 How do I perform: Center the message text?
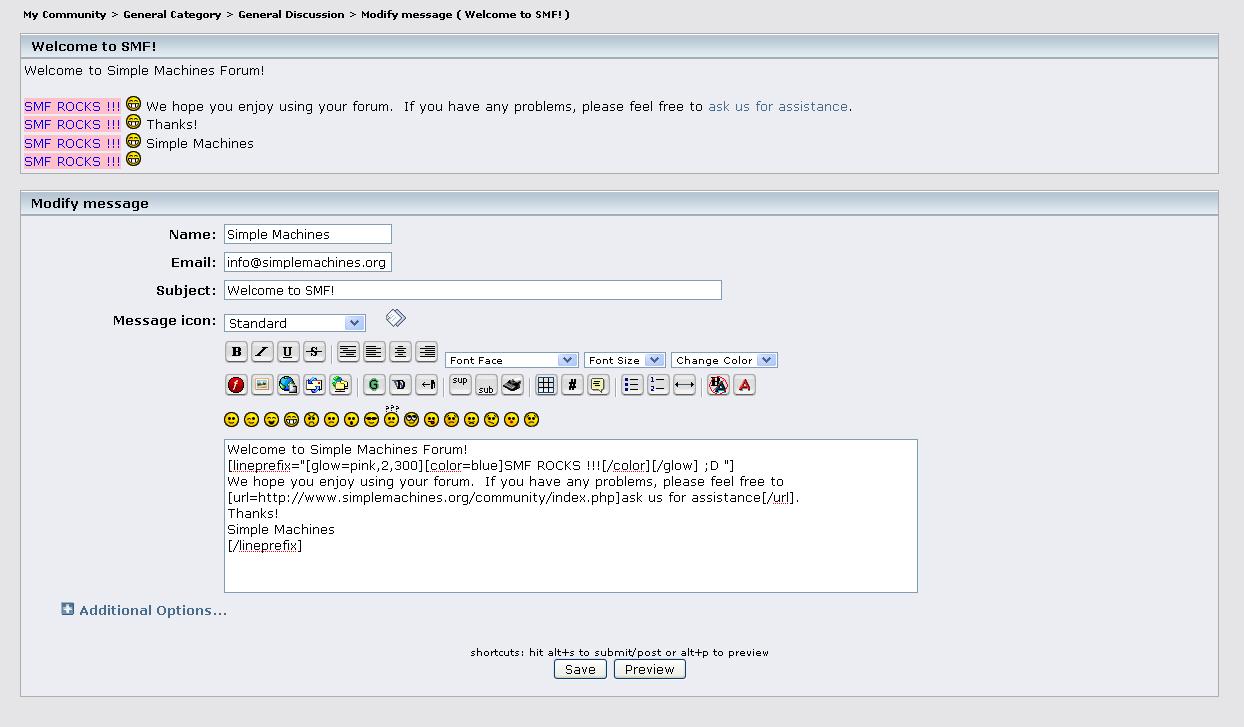400,351
